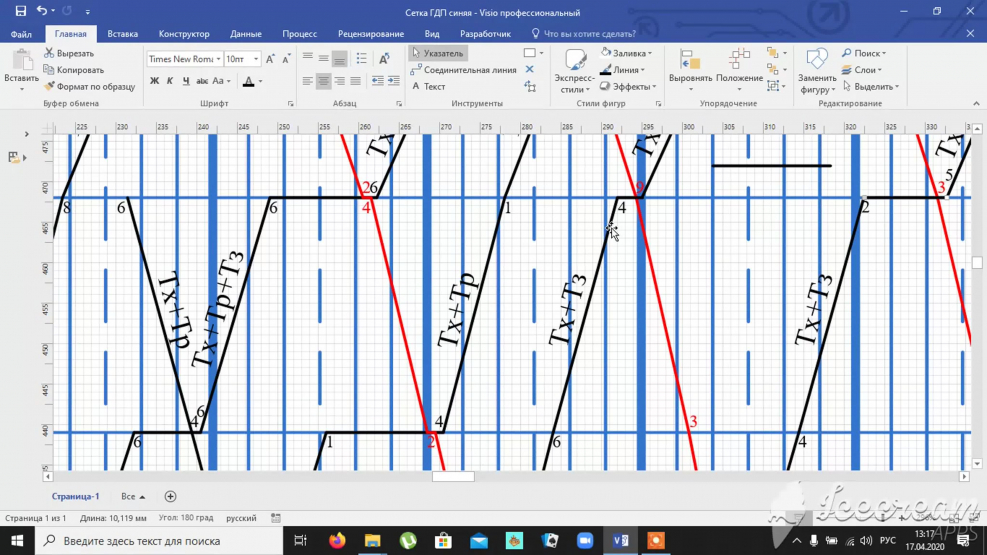Click the font color A swatch
Viewport: 987px width, 555px height.
tap(249, 81)
